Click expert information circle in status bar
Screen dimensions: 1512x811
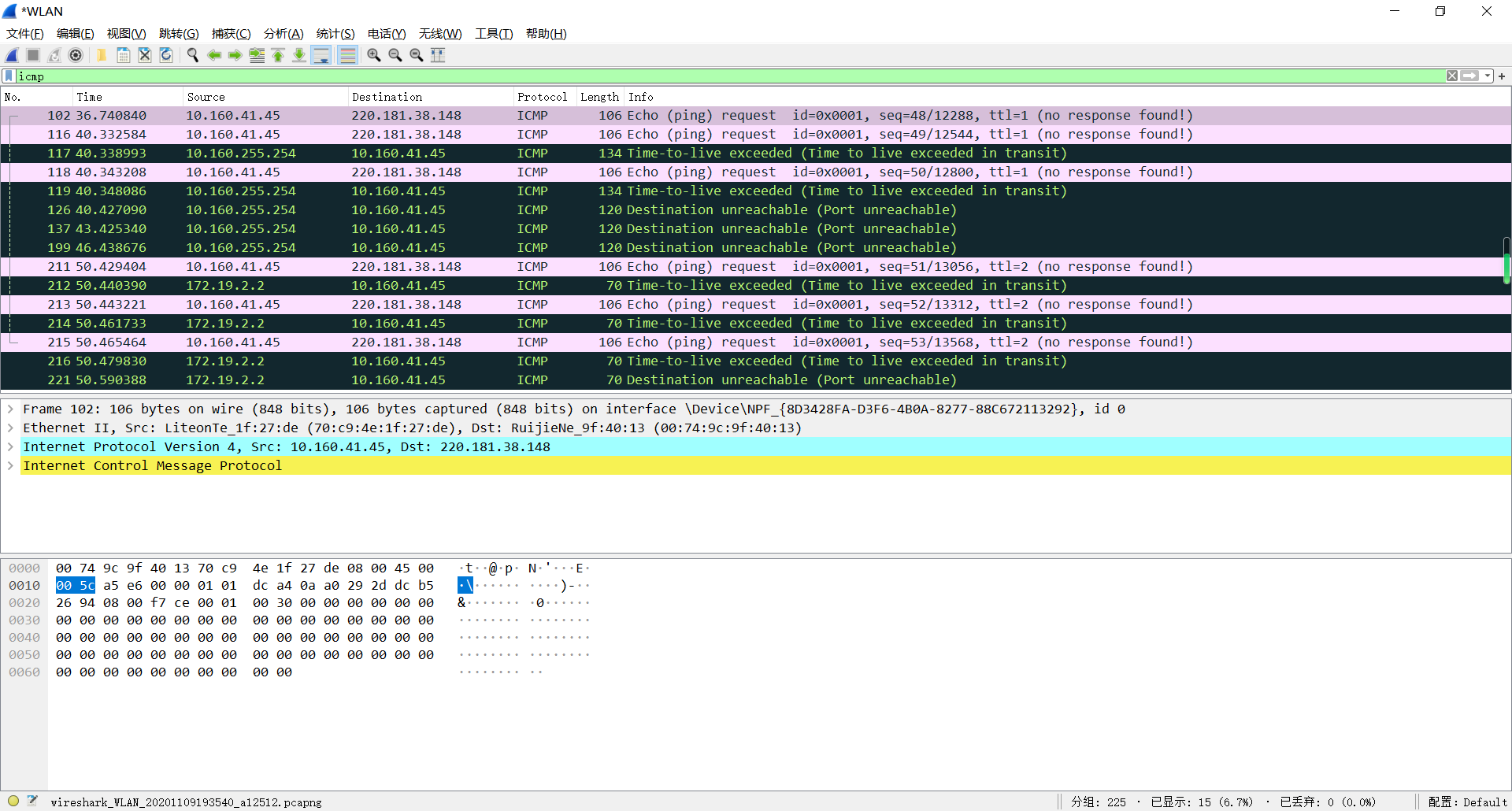point(13,802)
